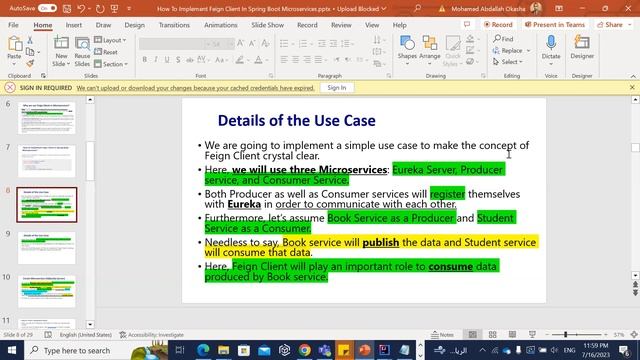Toggle Bold formatting

point(144,60)
